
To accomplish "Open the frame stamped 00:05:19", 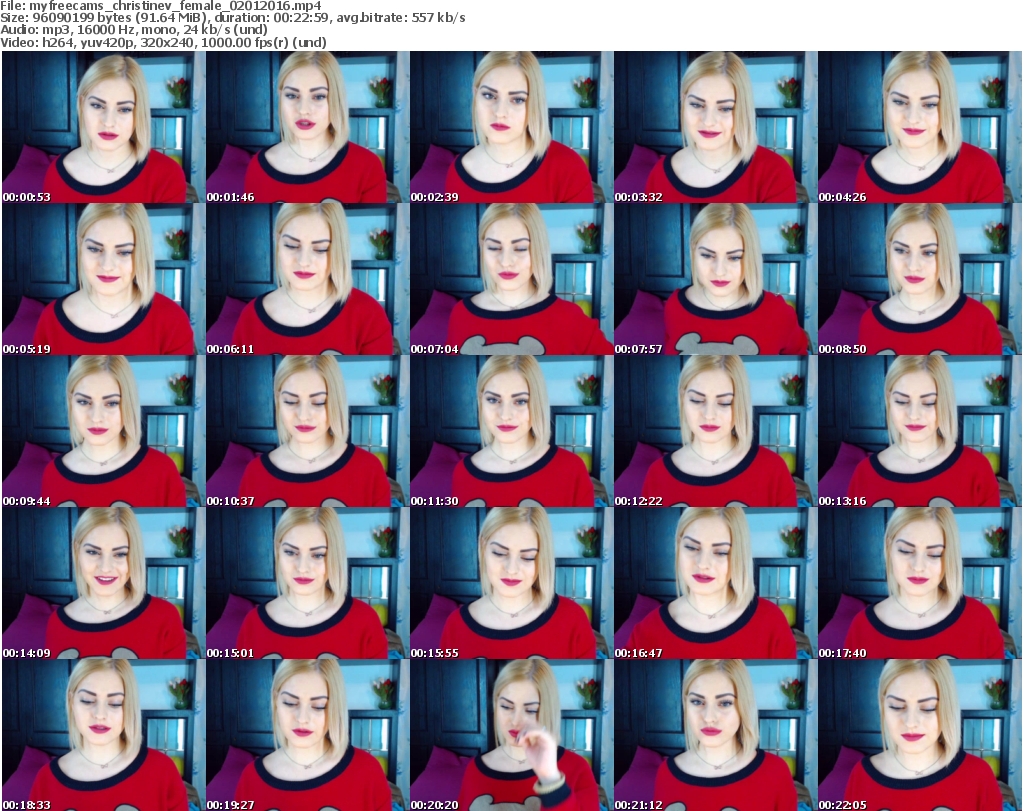I will [x=103, y=279].
